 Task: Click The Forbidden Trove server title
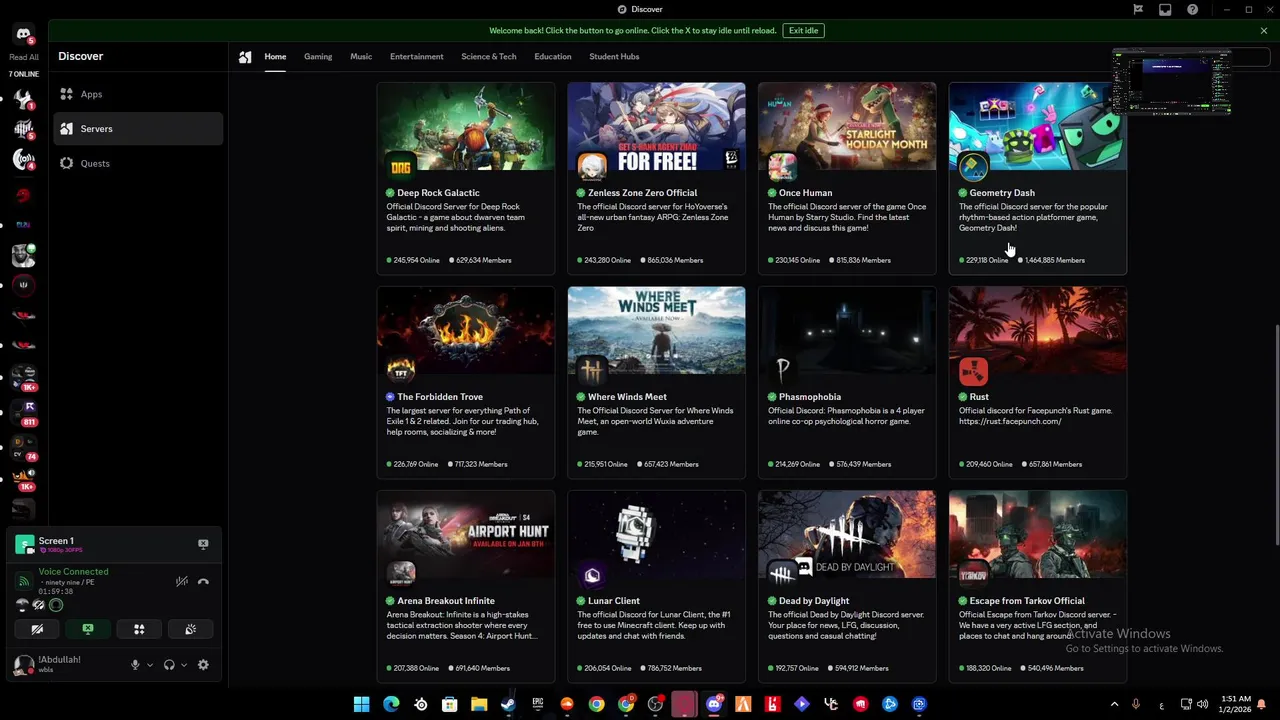(x=440, y=397)
